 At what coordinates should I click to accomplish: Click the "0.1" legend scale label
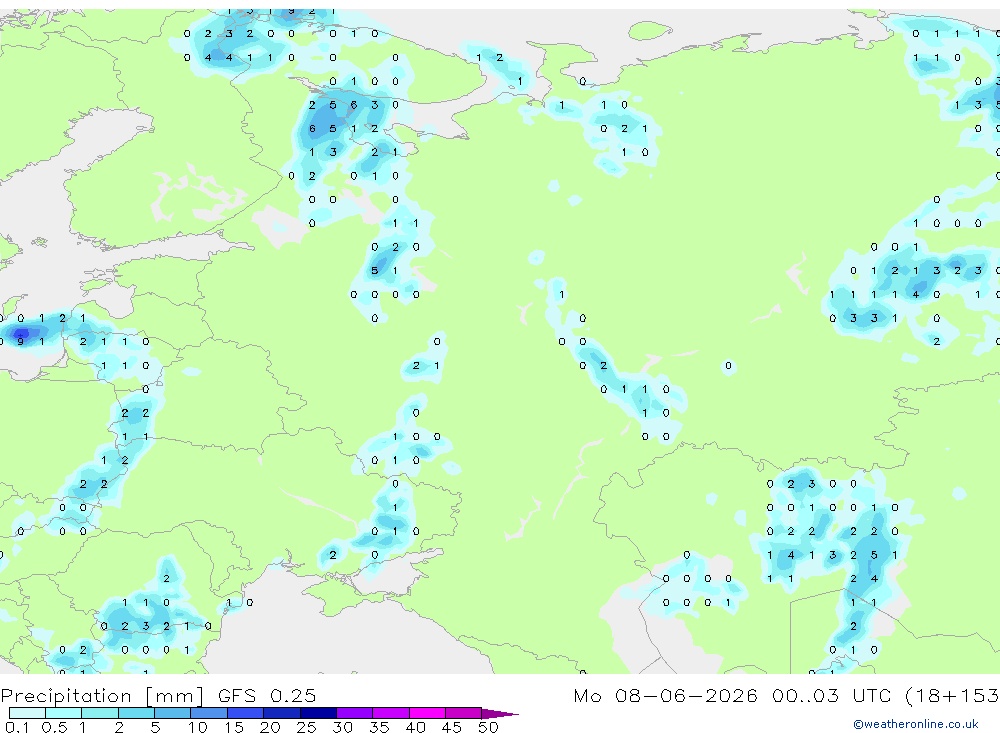(x=17, y=727)
